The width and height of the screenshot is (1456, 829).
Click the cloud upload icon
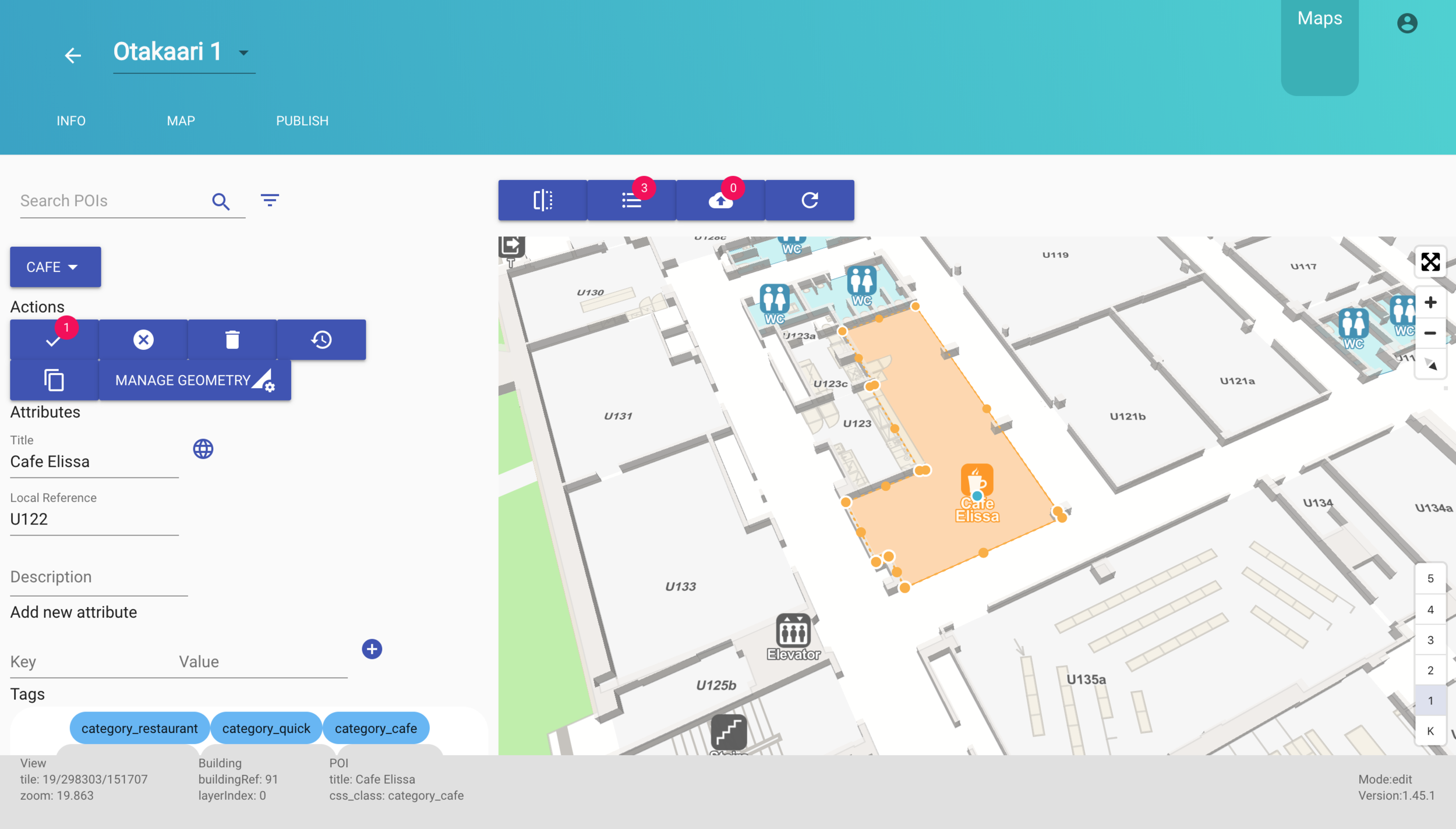(x=720, y=200)
